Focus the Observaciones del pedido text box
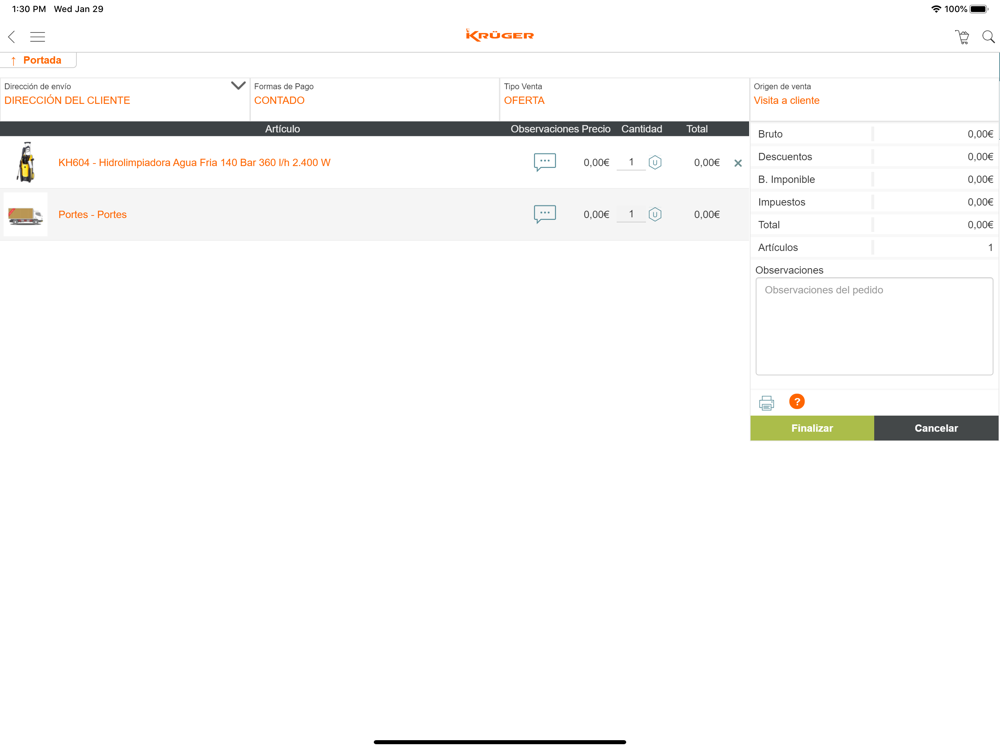This screenshot has height=750, width=1000. [874, 327]
